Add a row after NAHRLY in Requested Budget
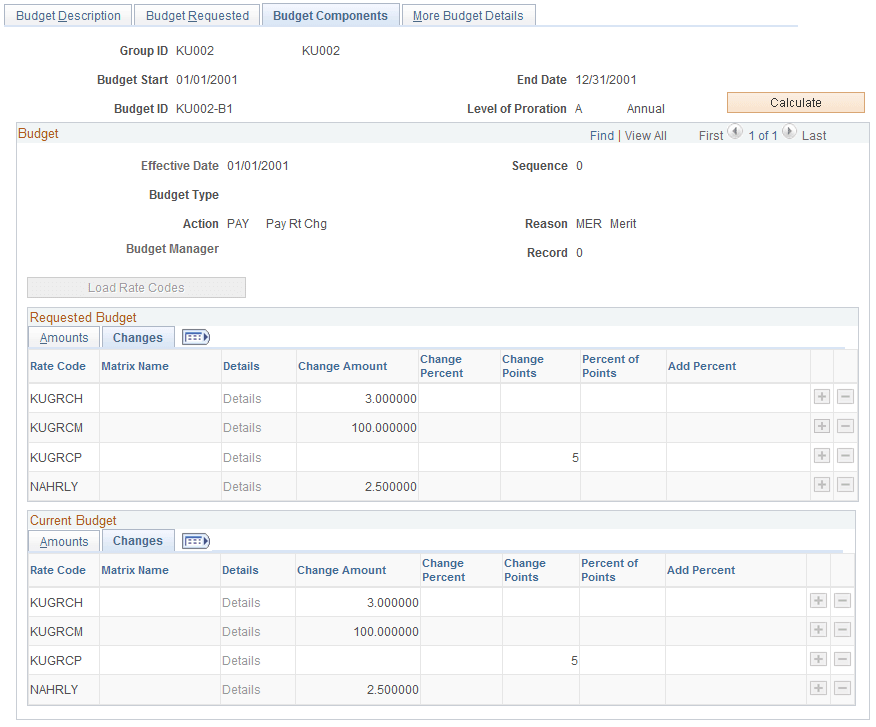This screenshot has width=876, height=727. 822,485
